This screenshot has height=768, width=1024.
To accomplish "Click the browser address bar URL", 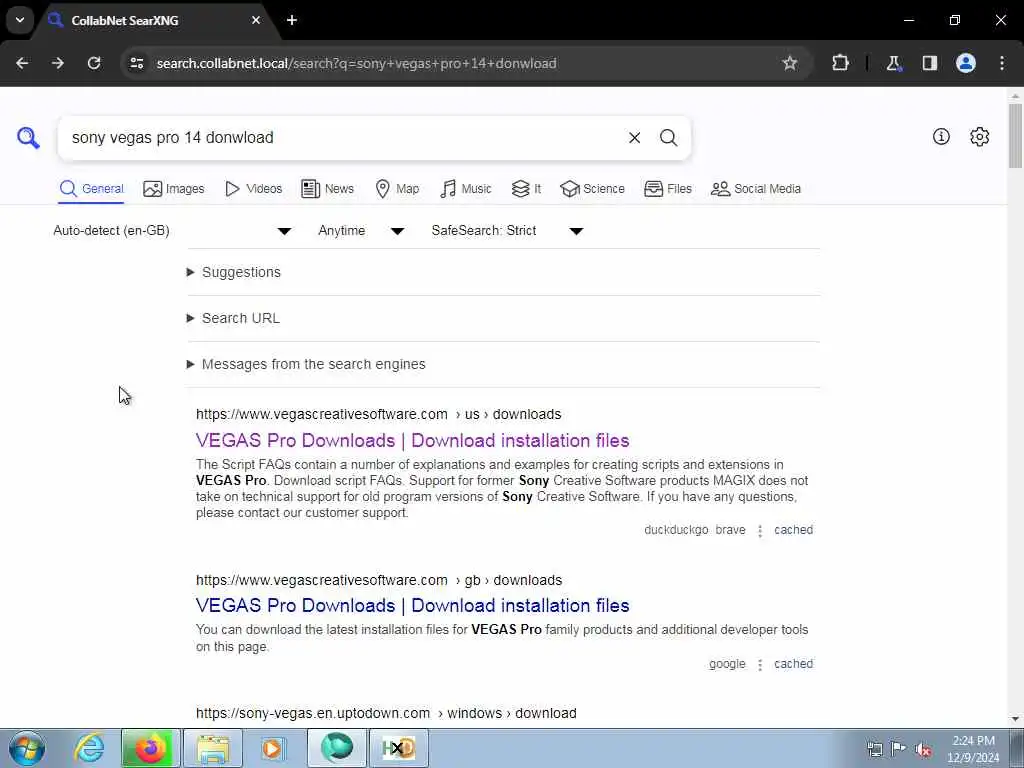I will tap(357, 63).
